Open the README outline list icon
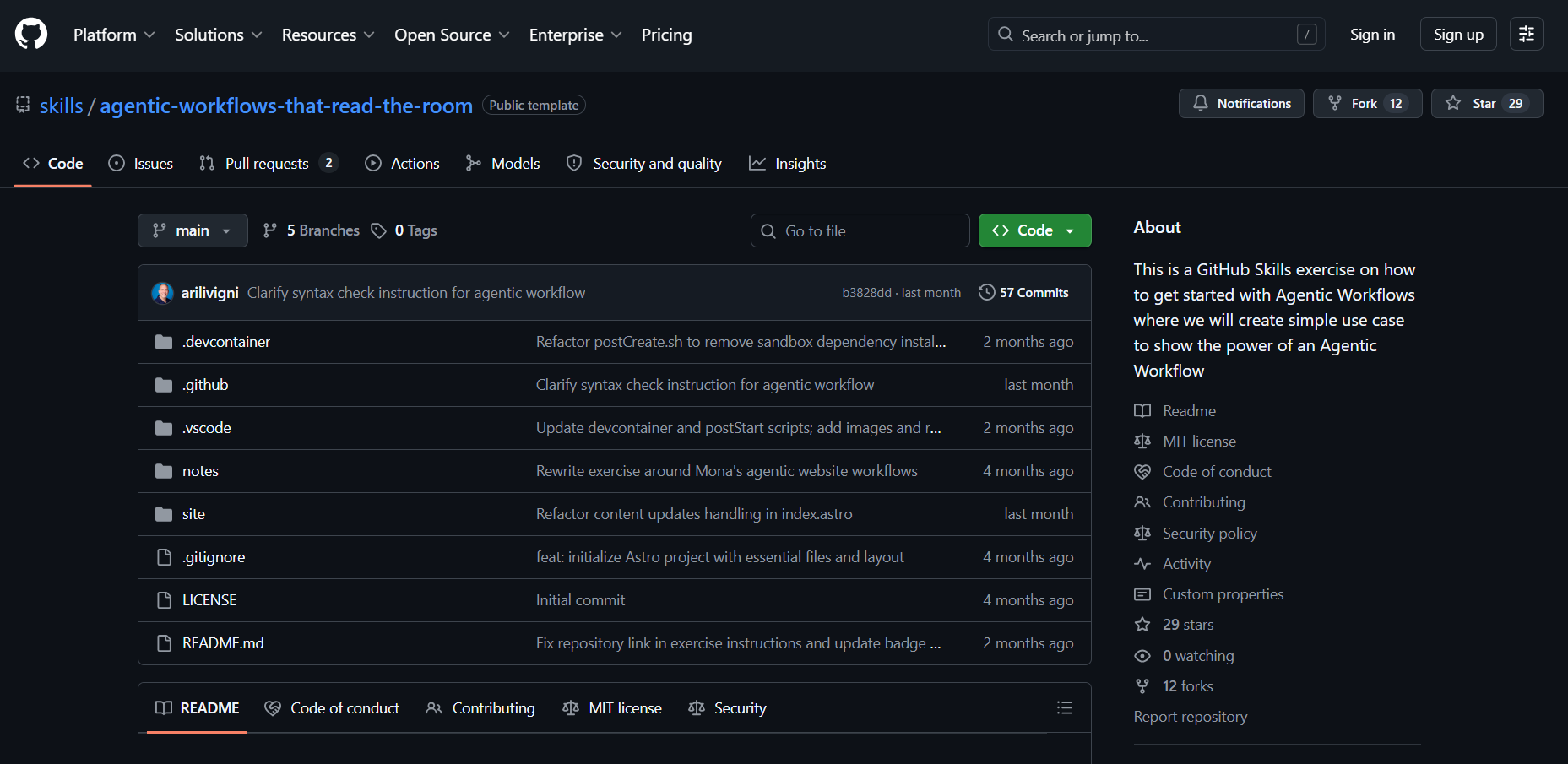This screenshot has height=764, width=1568. (x=1064, y=707)
